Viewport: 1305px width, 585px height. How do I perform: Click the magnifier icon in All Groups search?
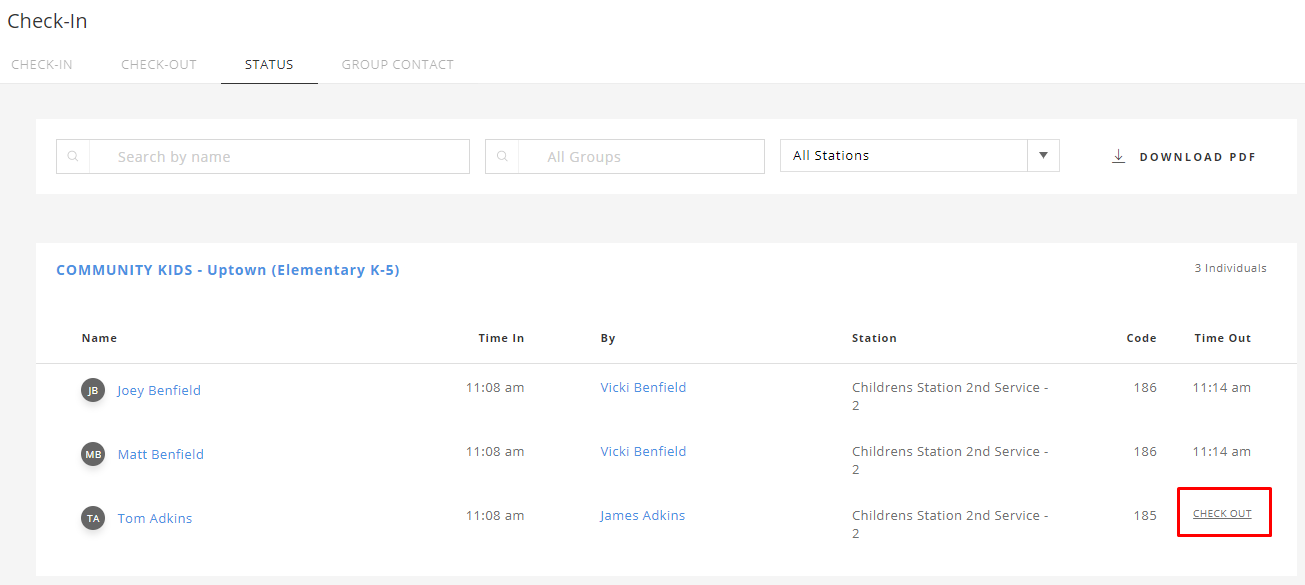coord(502,156)
